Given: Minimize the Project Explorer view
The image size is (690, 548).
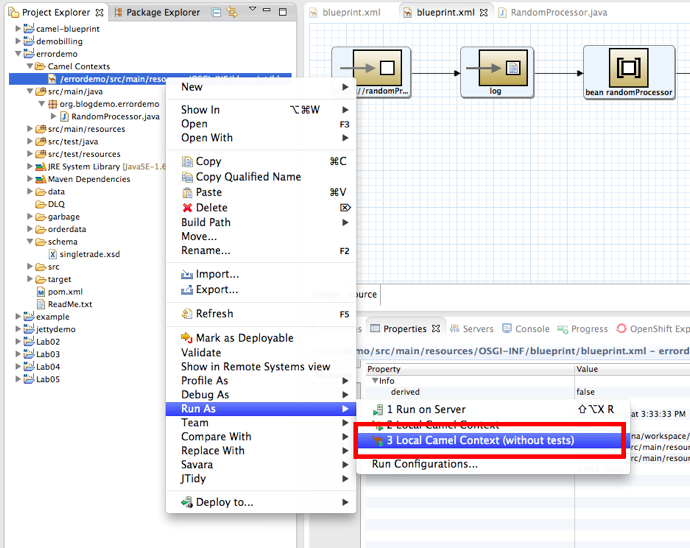Looking at the screenshot, I should coord(267,9).
